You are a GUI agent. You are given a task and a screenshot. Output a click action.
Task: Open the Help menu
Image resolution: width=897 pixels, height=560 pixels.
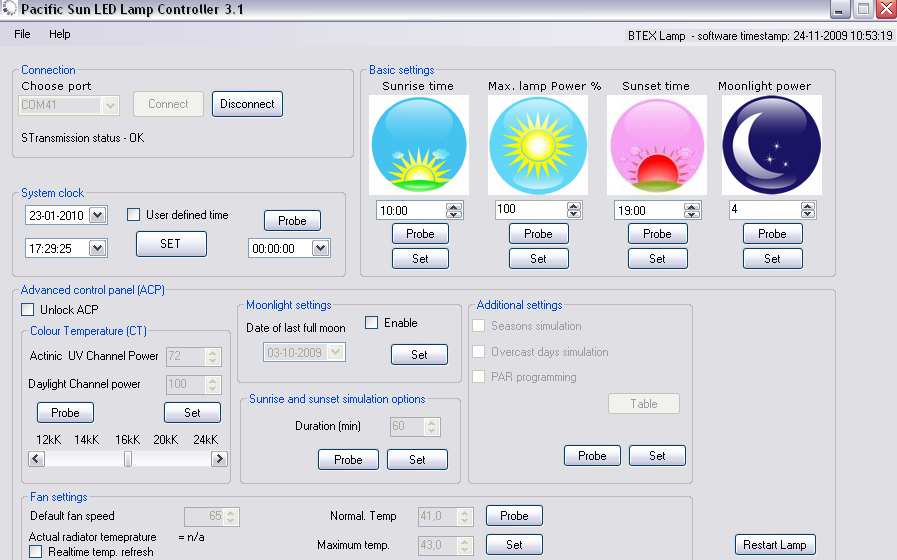click(x=60, y=34)
